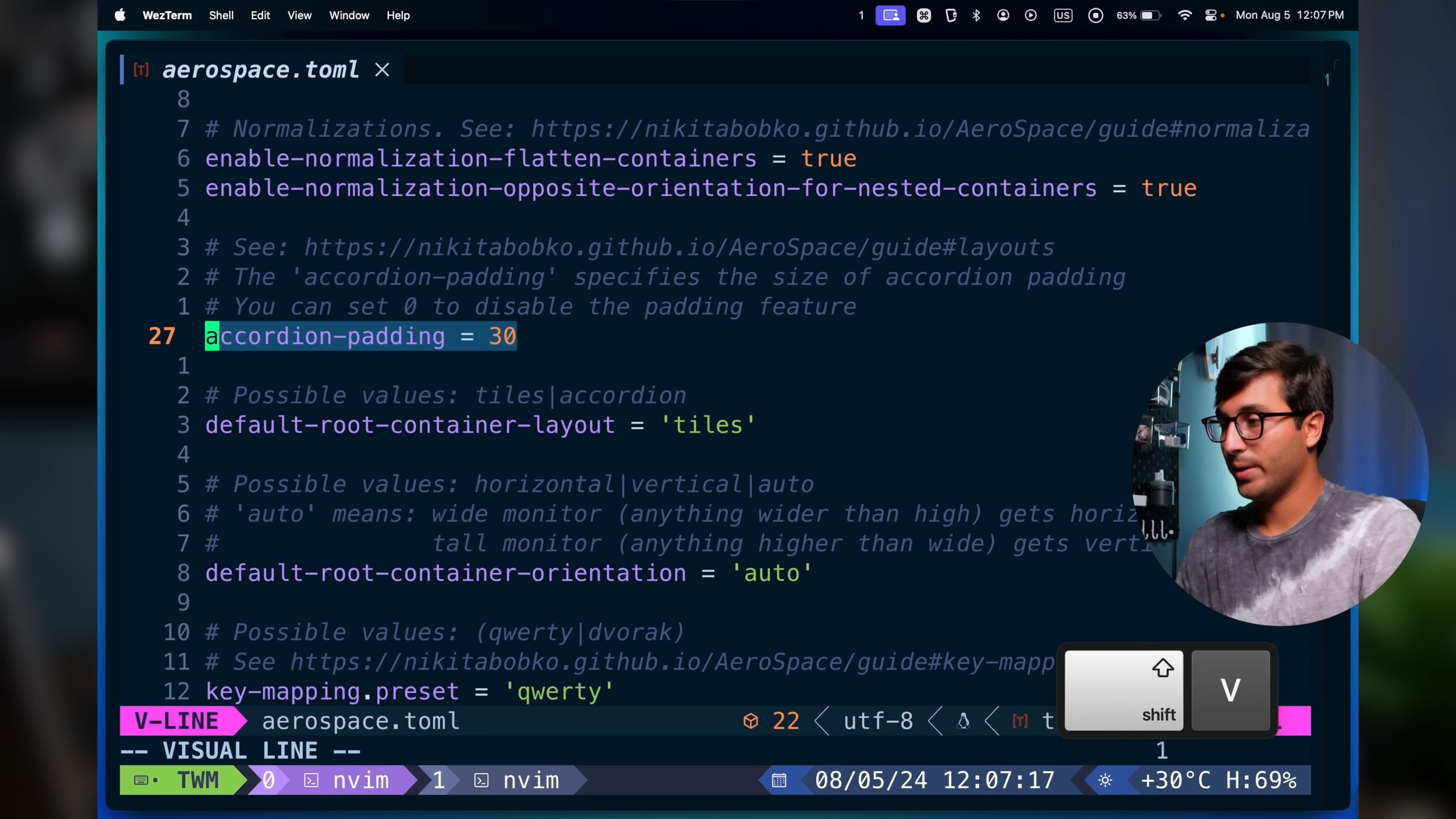Image resolution: width=1456 pixels, height=819 pixels.
Task: Toggle the screen recording indicator icon
Action: click(x=1095, y=15)
